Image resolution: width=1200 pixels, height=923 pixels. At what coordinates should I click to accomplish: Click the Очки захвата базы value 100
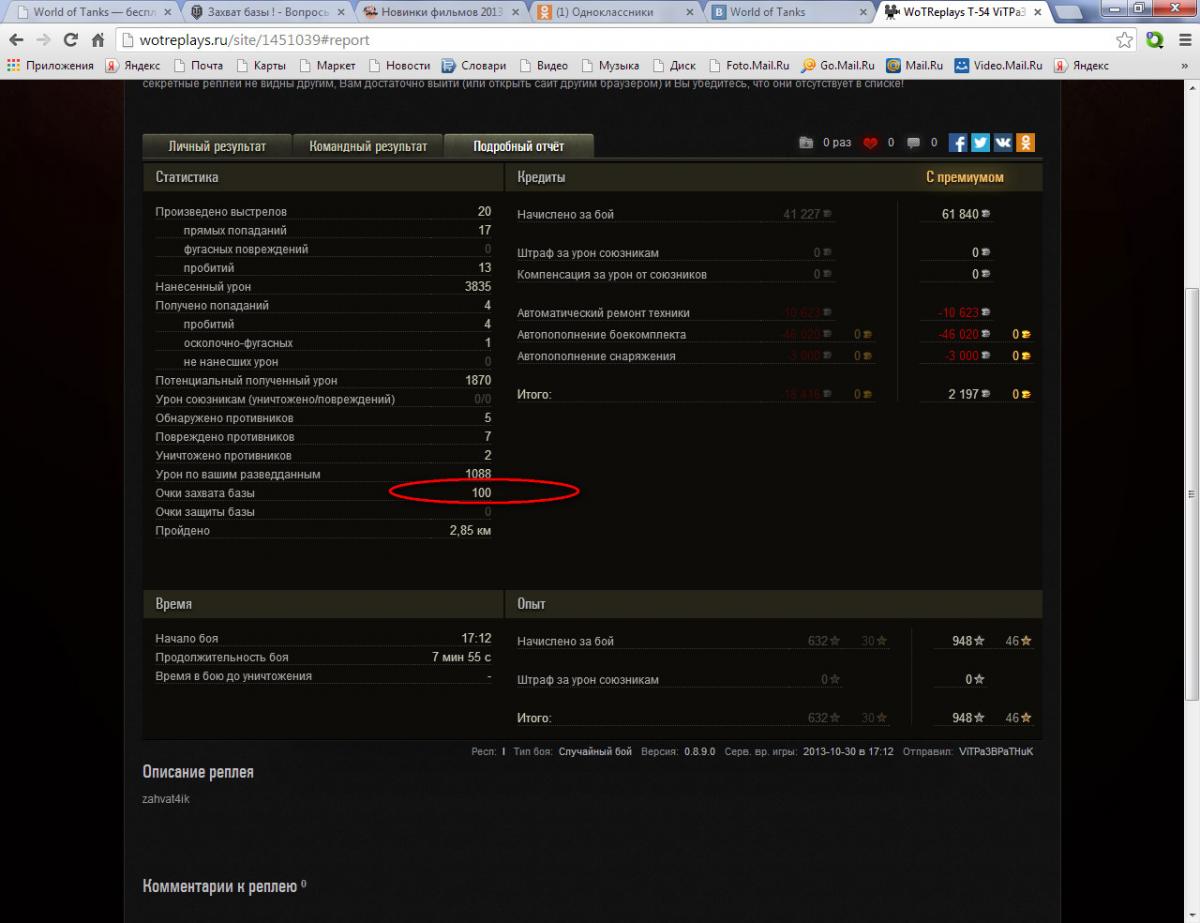tap(481, 493)
